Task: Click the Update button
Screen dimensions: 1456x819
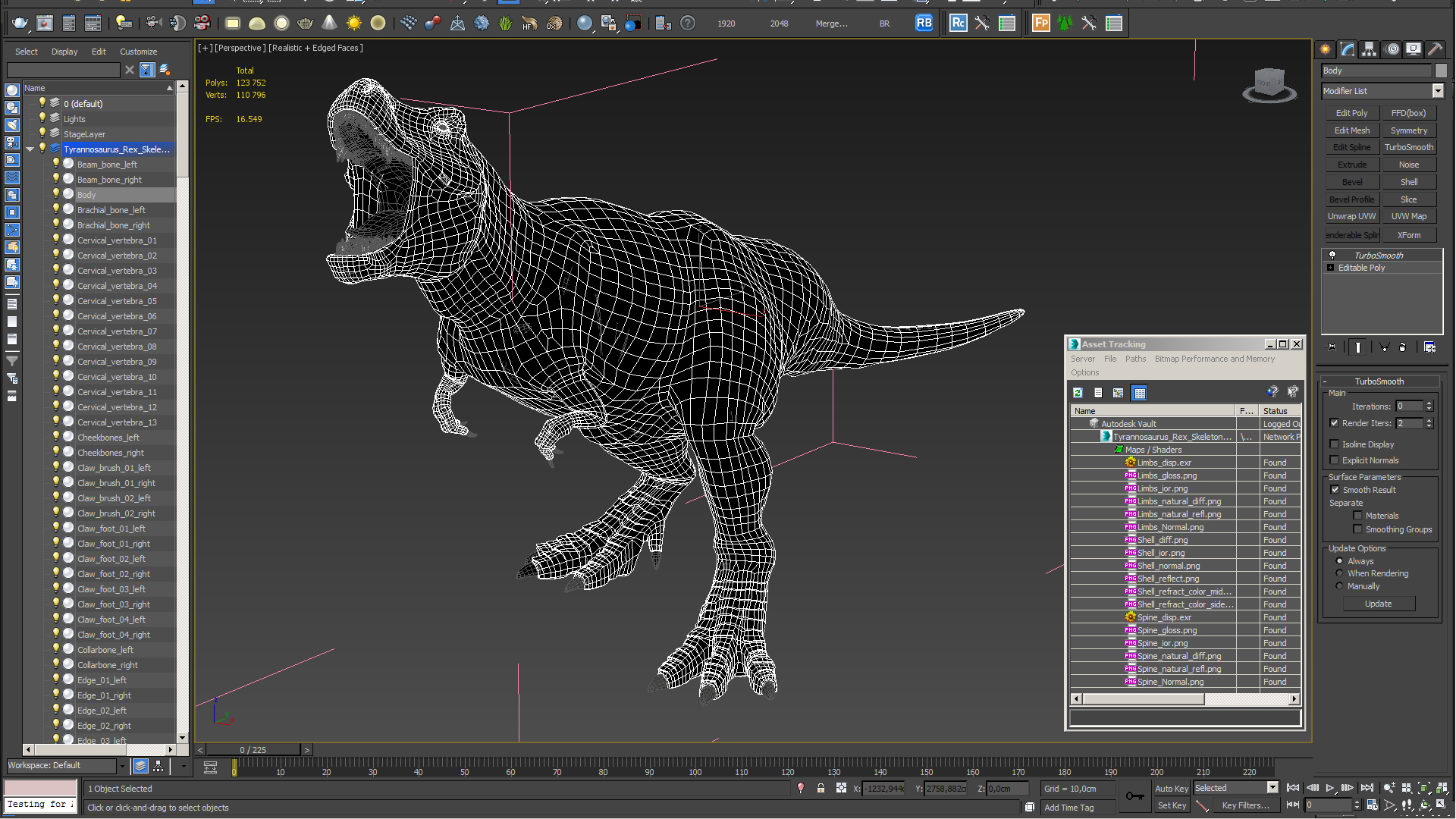Action: (x=1378, y=604)
